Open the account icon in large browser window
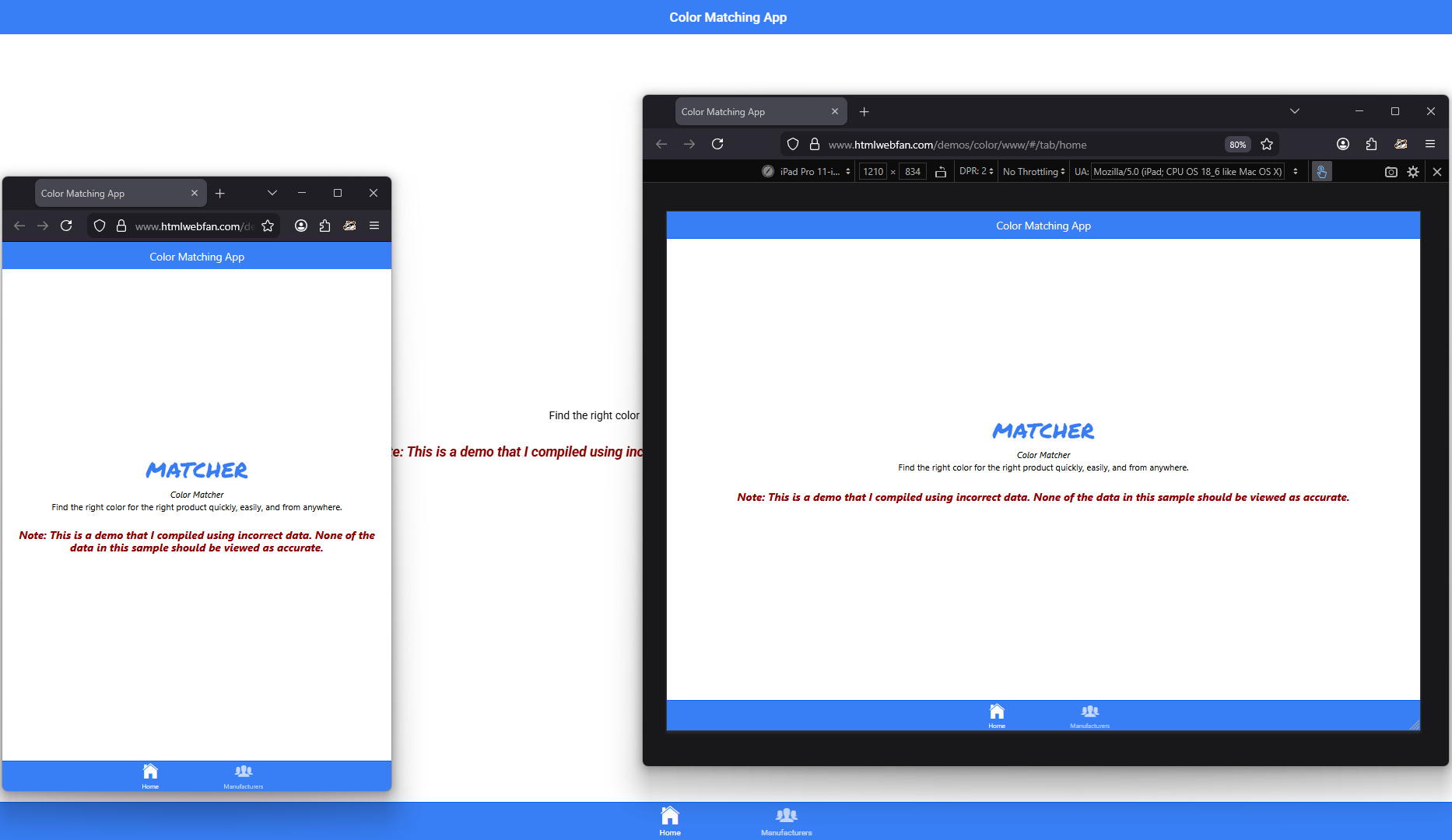Viewport: 1452px width, 840px height. [1343, 144]
